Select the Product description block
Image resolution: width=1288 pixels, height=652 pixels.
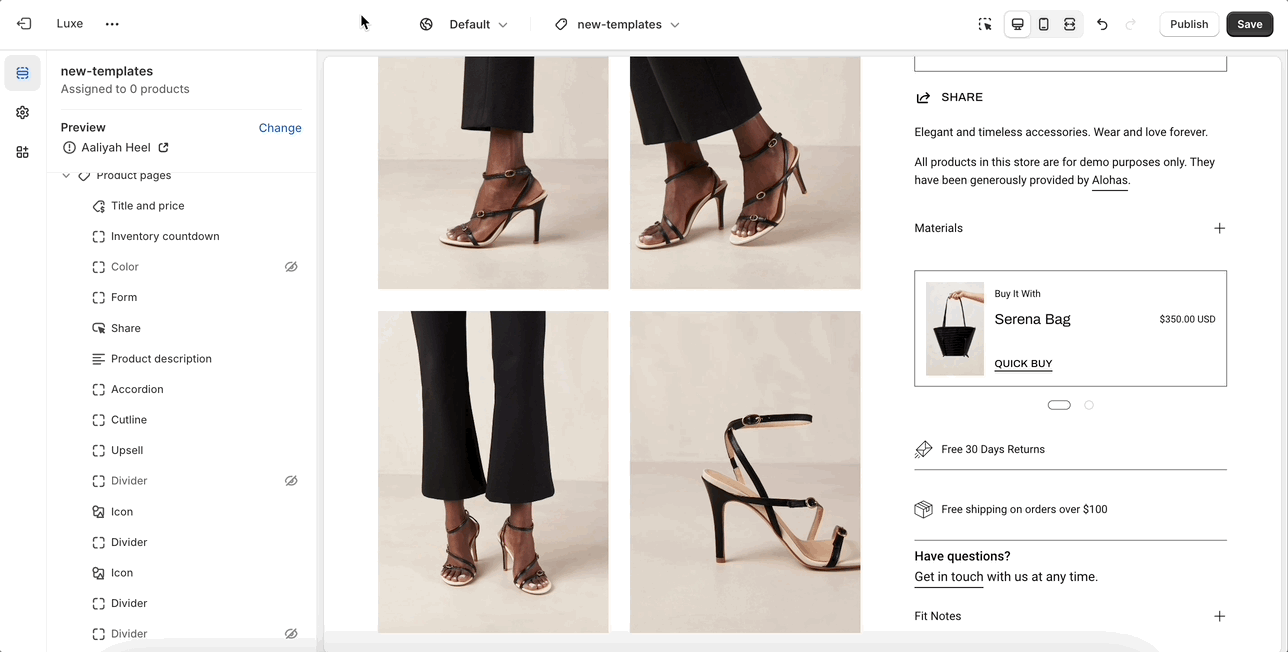(x=161, y=359)
